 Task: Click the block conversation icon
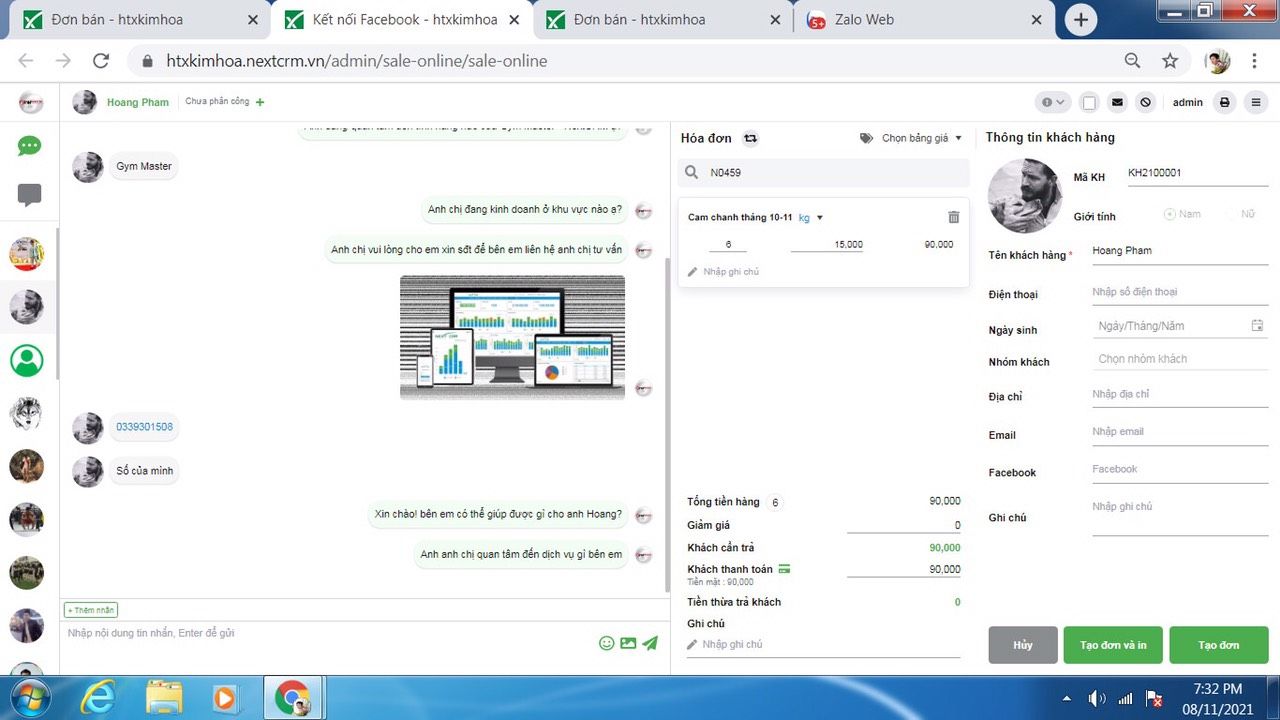[x=1146, y=102]
